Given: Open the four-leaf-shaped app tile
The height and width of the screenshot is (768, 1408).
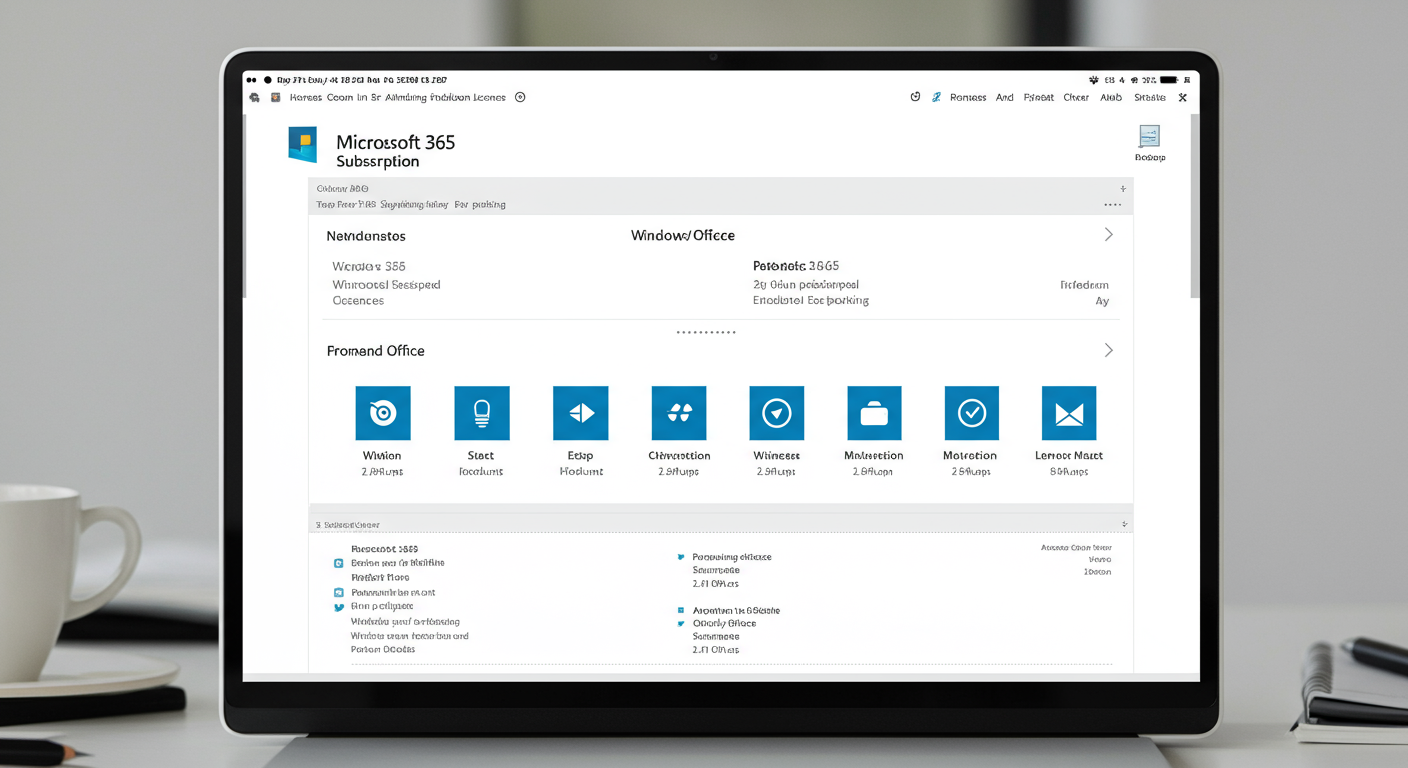Looking at the screenshot, I should point(679,413).
